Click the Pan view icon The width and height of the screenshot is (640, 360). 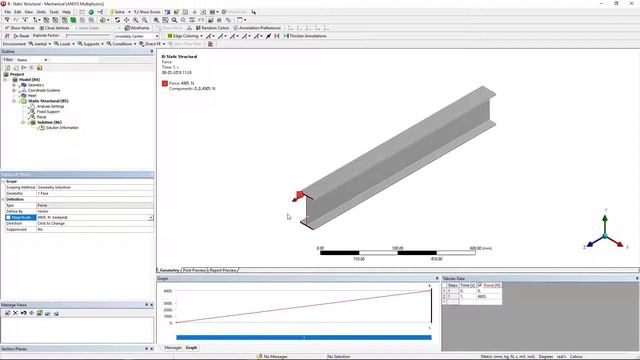click(126, 20)
